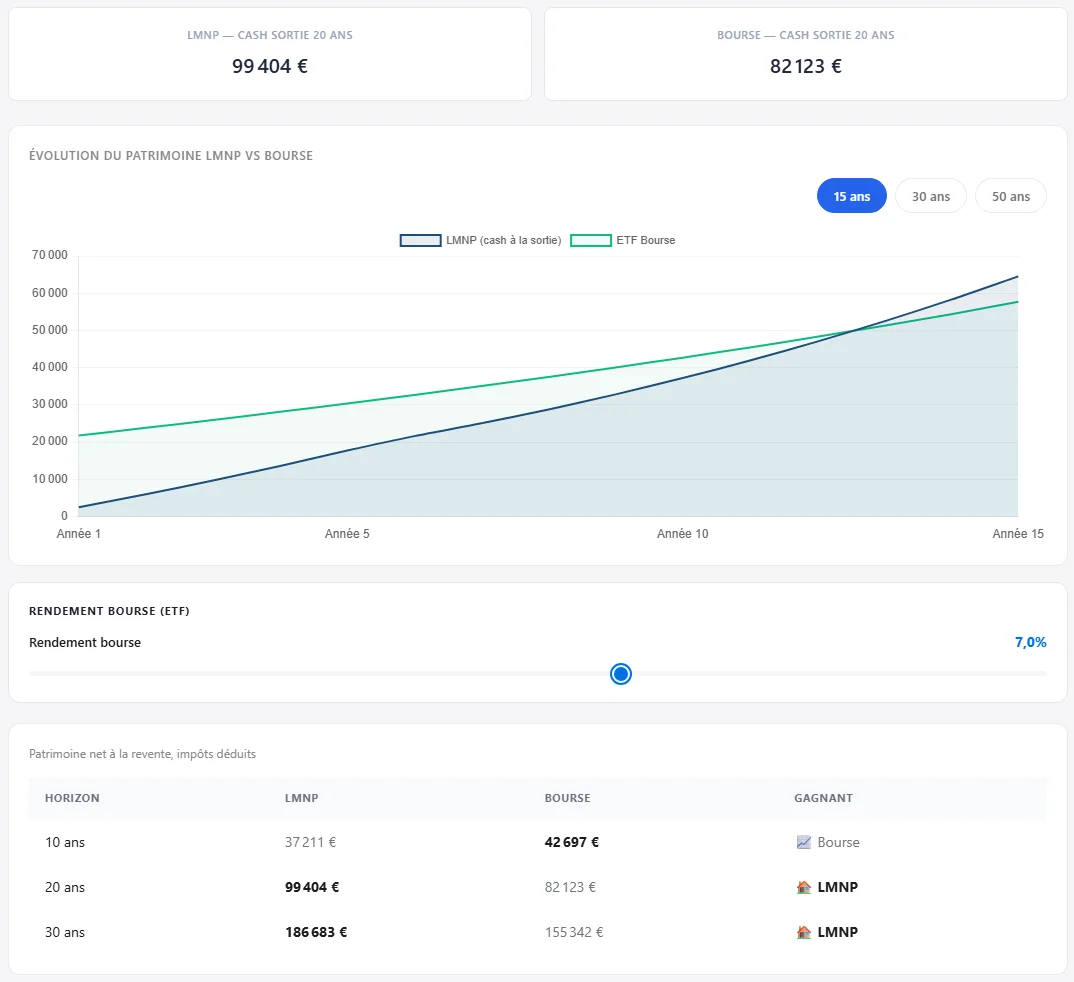Click the BOURSE column header

pyautogui.click(x=567, y=798)
